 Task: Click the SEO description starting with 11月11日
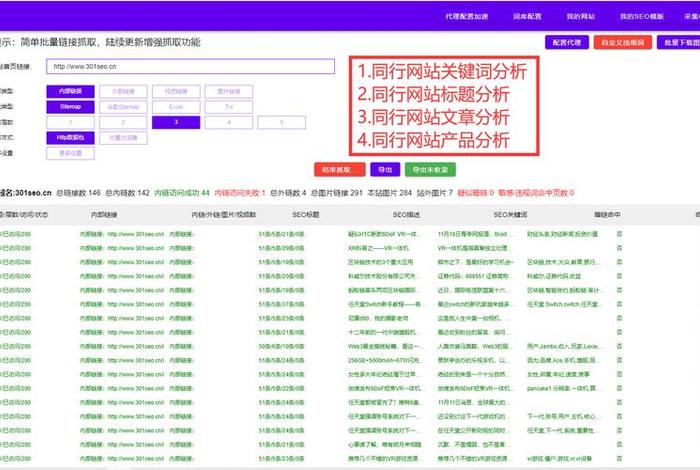point(472,402)
